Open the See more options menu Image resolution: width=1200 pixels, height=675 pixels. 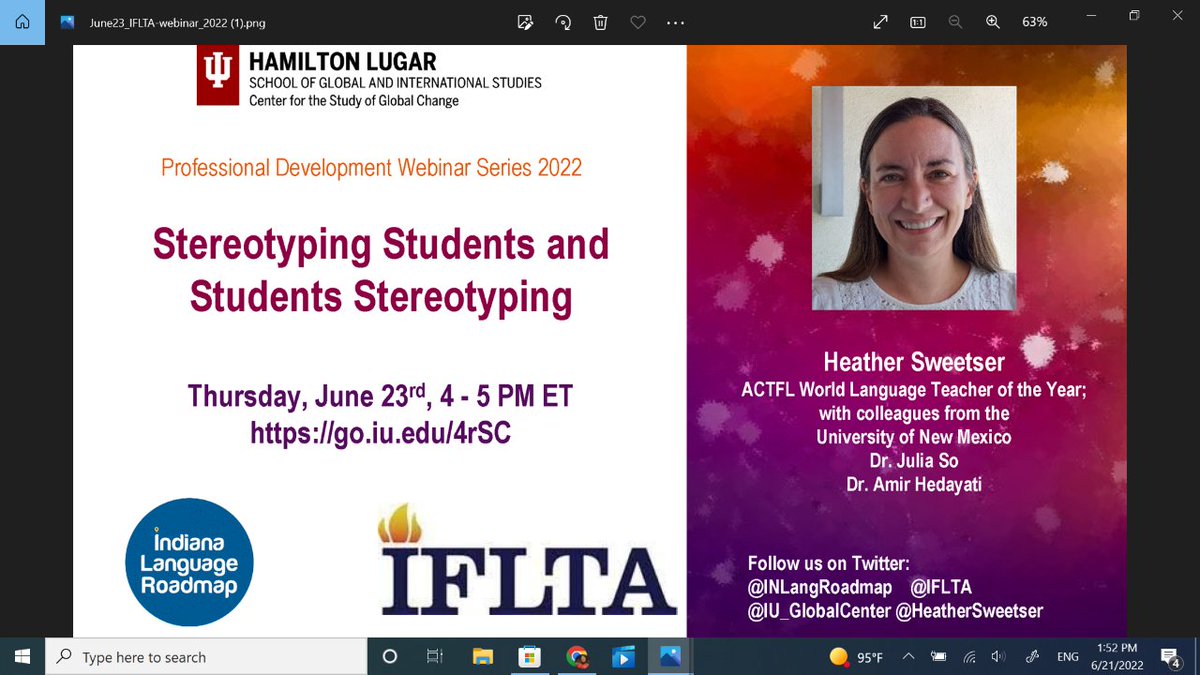(x=675, y=21)
